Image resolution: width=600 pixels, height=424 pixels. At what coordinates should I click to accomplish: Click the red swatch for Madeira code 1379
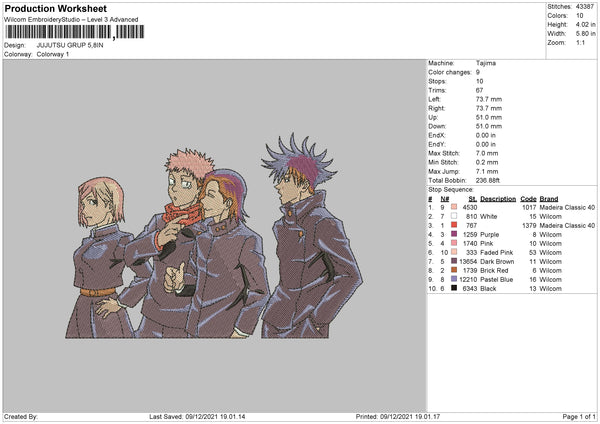point(454,225)
